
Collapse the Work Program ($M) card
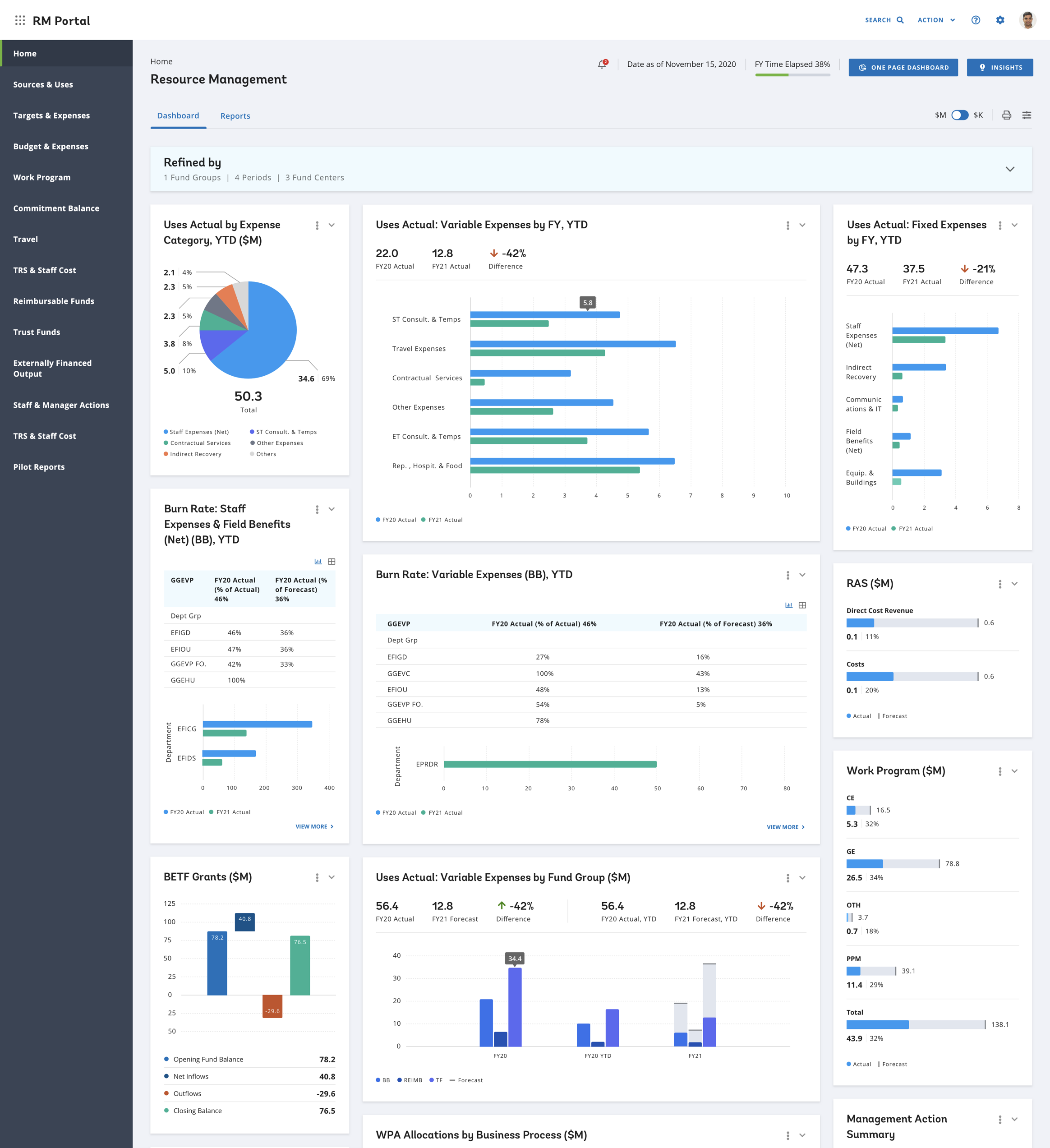click(1015, 770)
